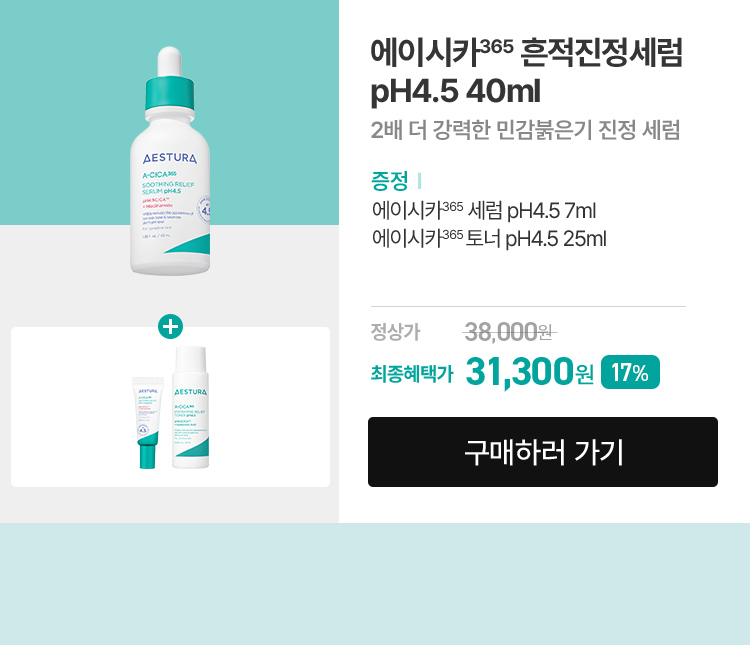Click the white dropper cap of the serum
This screenshot has width=750, height=645.
(x=169, y=61)
